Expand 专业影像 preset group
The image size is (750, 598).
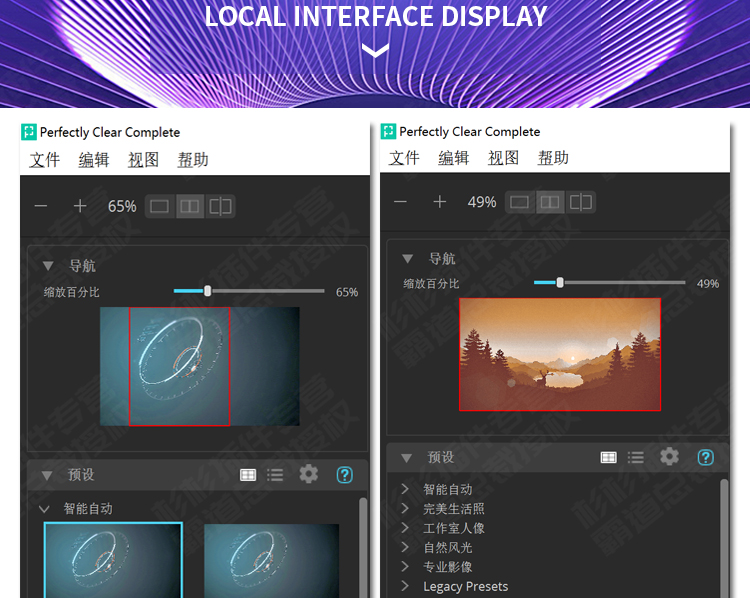click(x=405, y=566)
